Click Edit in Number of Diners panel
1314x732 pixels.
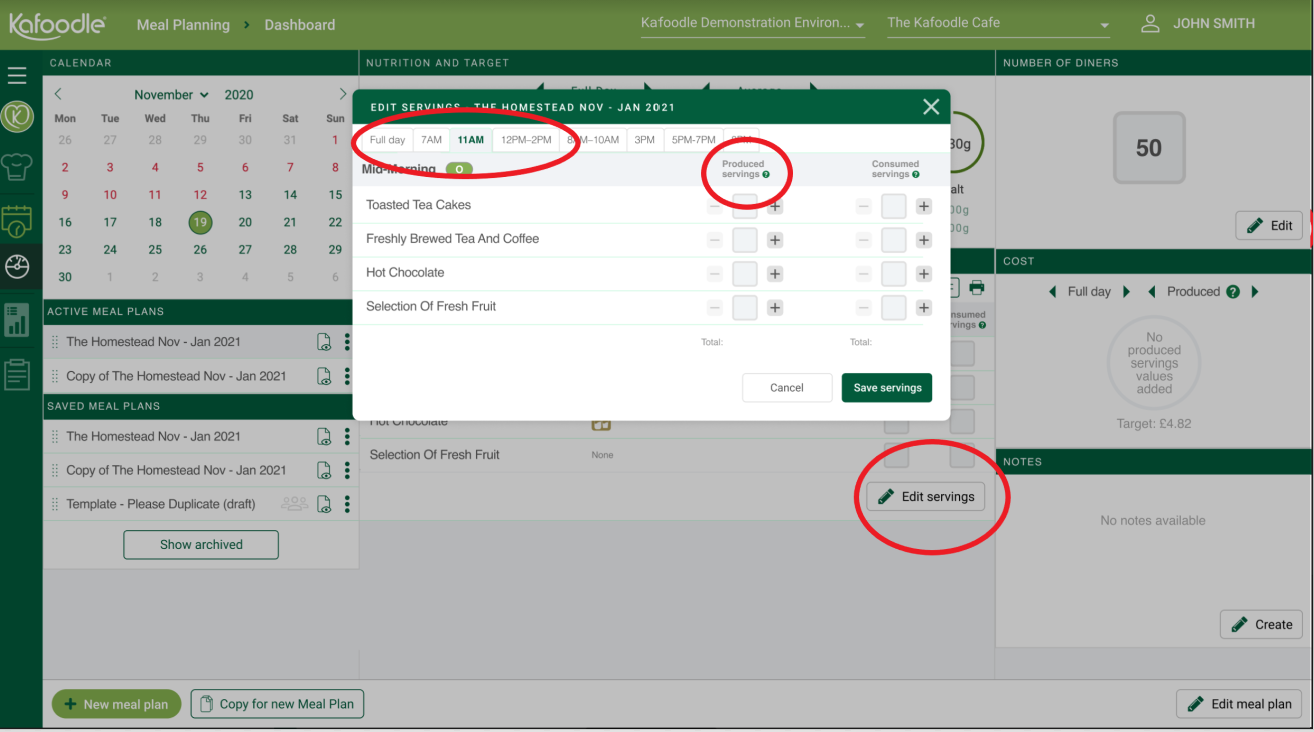[x=1270, y=226]
